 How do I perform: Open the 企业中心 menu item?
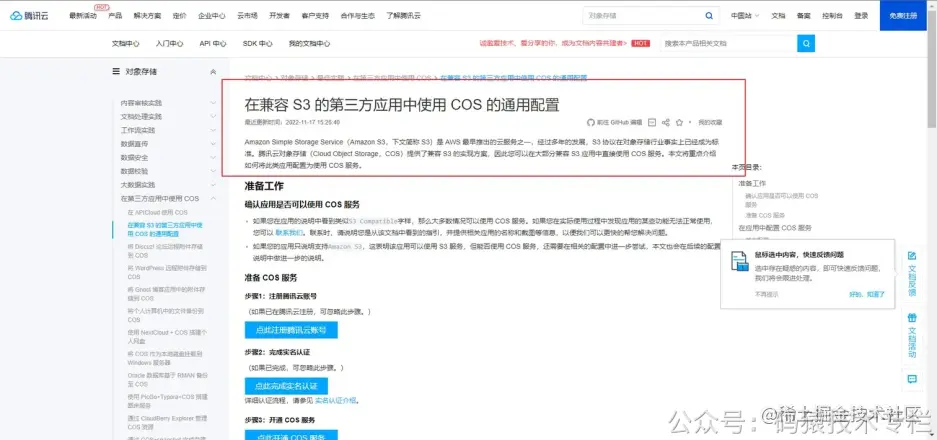coord(212,16)
